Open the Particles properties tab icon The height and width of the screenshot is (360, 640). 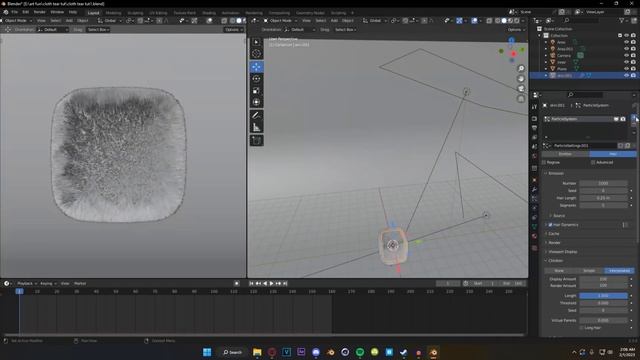point(534,199)
